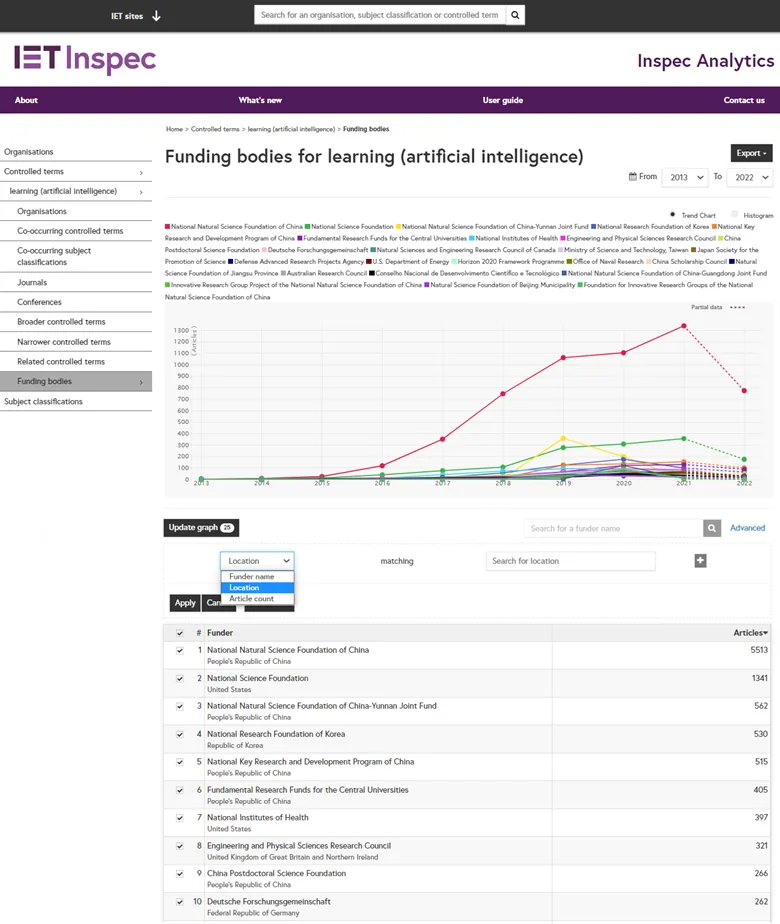The height and width of the screenshot is (924, 780).
Task: Open the User guide menu item
Action: (x=502, y=100)
